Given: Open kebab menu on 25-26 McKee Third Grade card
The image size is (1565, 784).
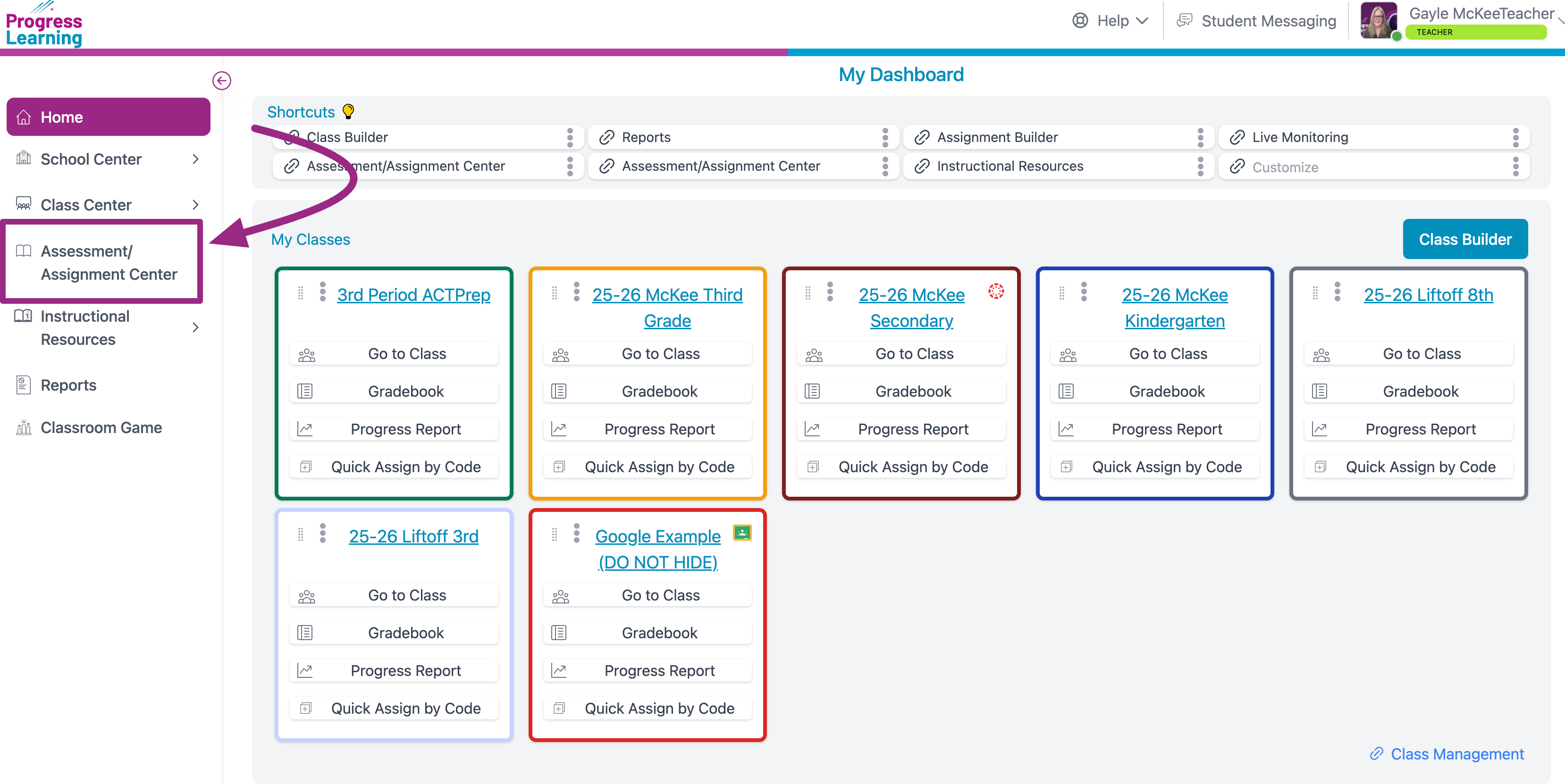Looking at the screenshot, I should pos(577,292).
